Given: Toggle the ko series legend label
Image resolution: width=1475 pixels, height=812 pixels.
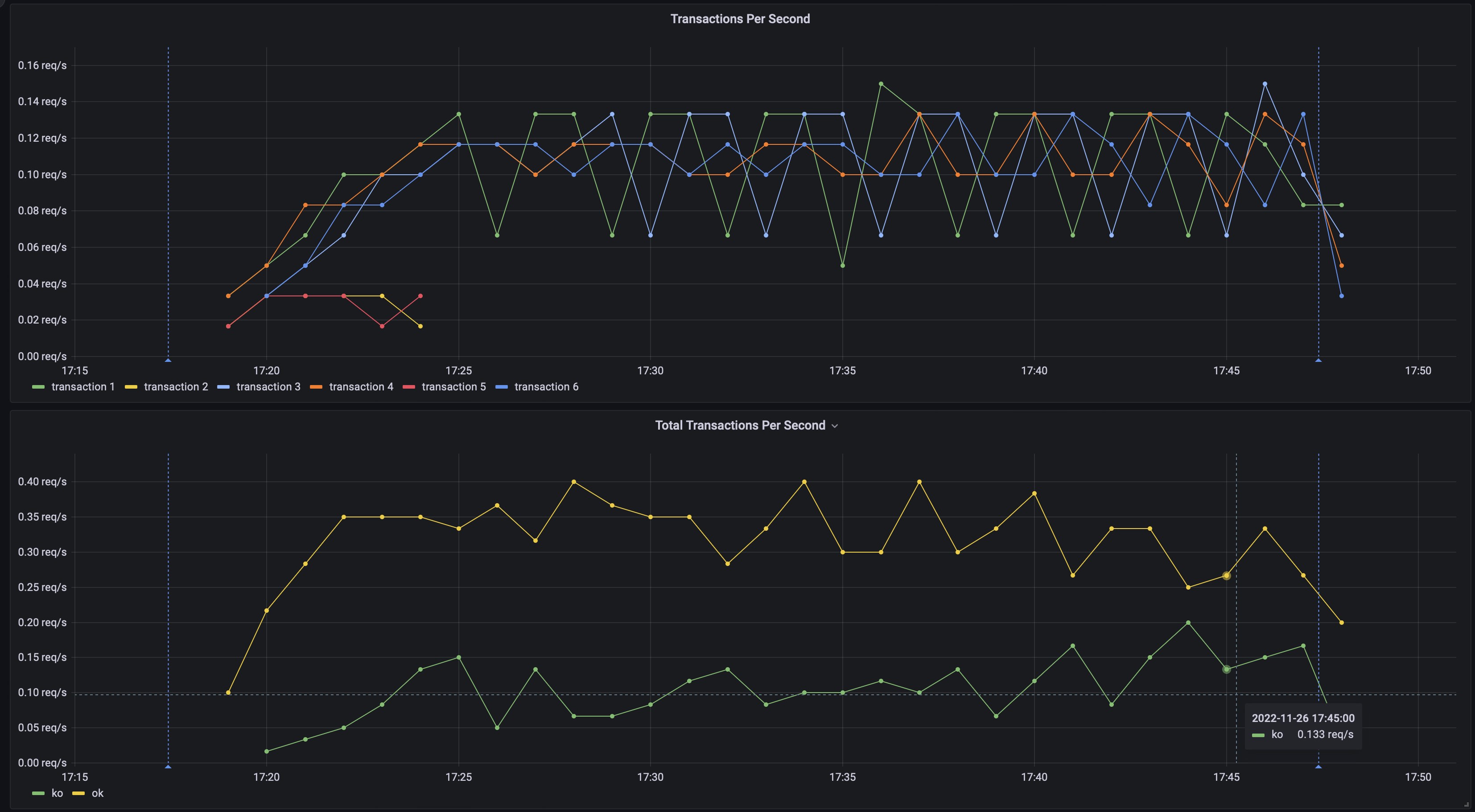Looking at the screenshot, I should coord(57,793).
